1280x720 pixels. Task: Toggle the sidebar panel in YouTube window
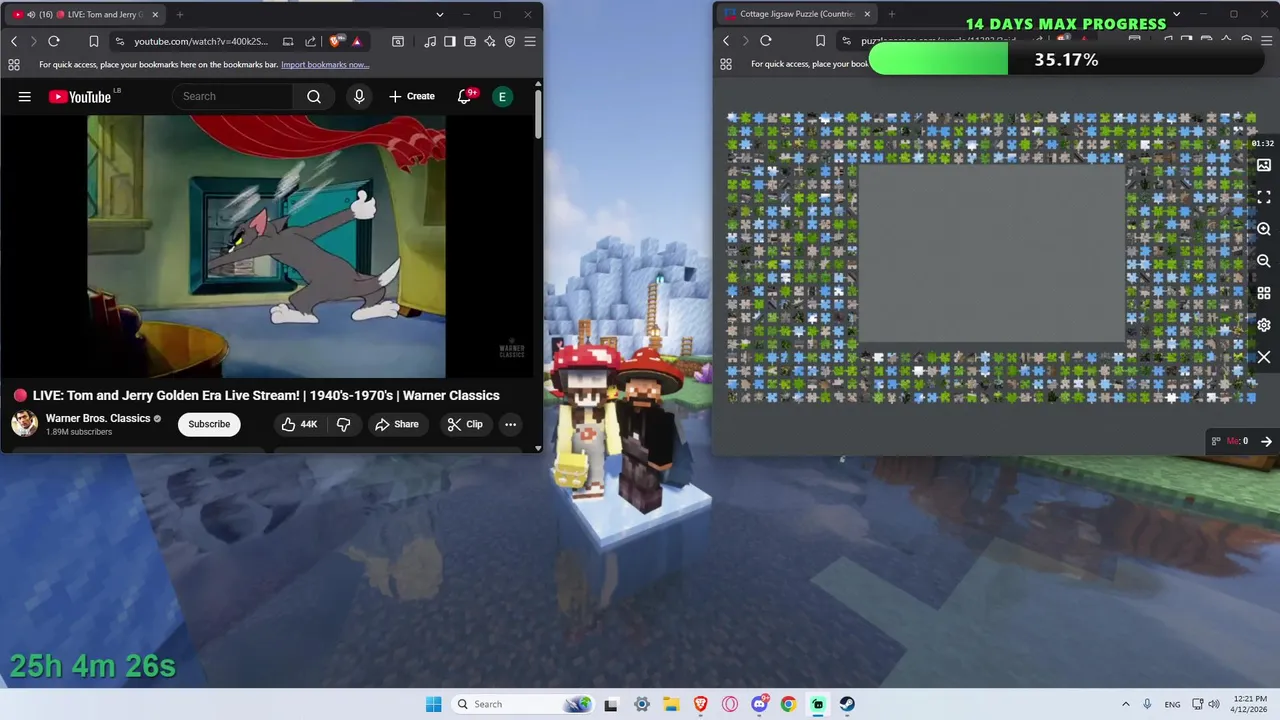pyautogui.click(x=450, y=41)
